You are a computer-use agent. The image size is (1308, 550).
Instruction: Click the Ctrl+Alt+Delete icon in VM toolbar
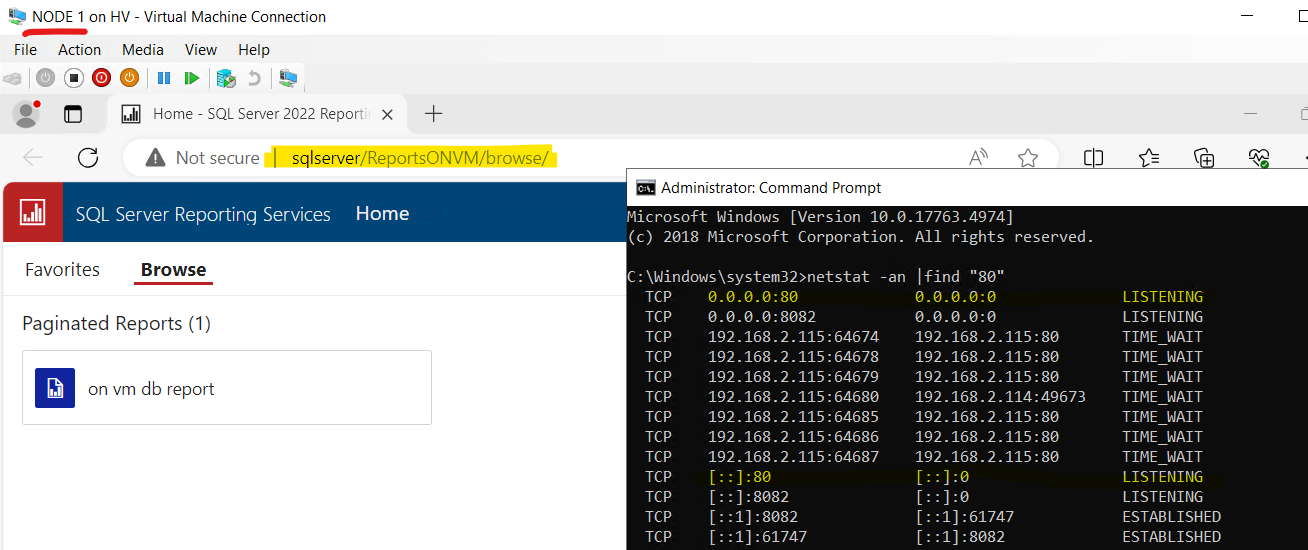(12, 77)
